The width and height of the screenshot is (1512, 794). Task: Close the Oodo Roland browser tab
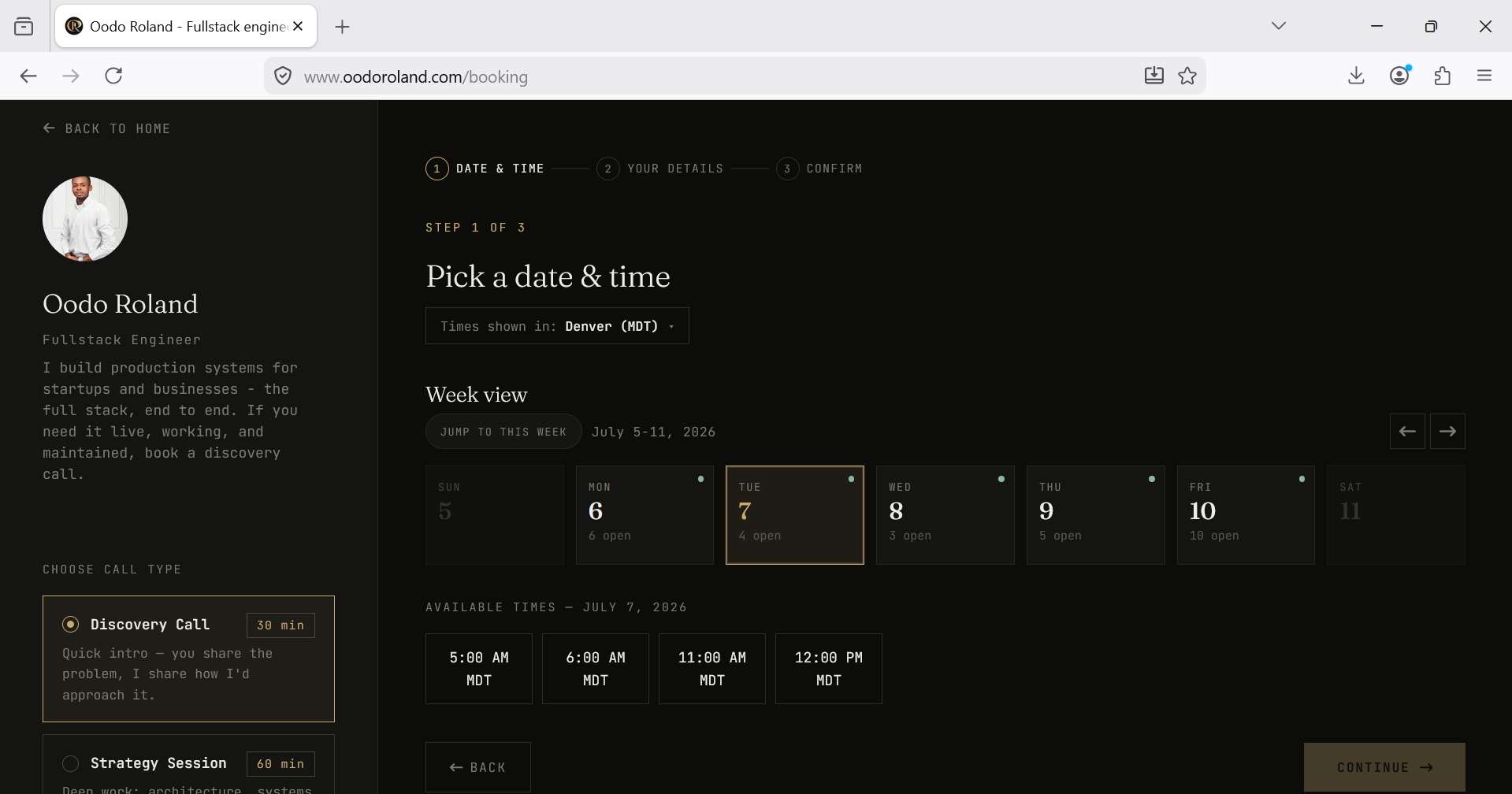click(x=298, y=26)
